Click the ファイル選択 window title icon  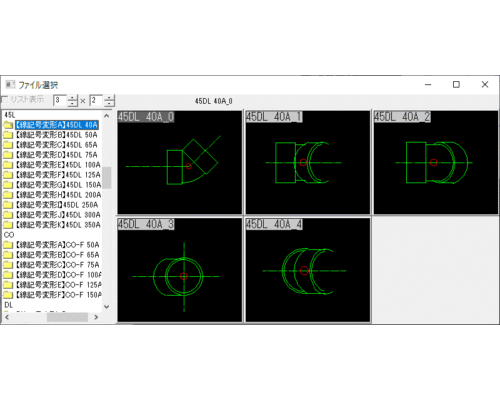coord(10,85)
